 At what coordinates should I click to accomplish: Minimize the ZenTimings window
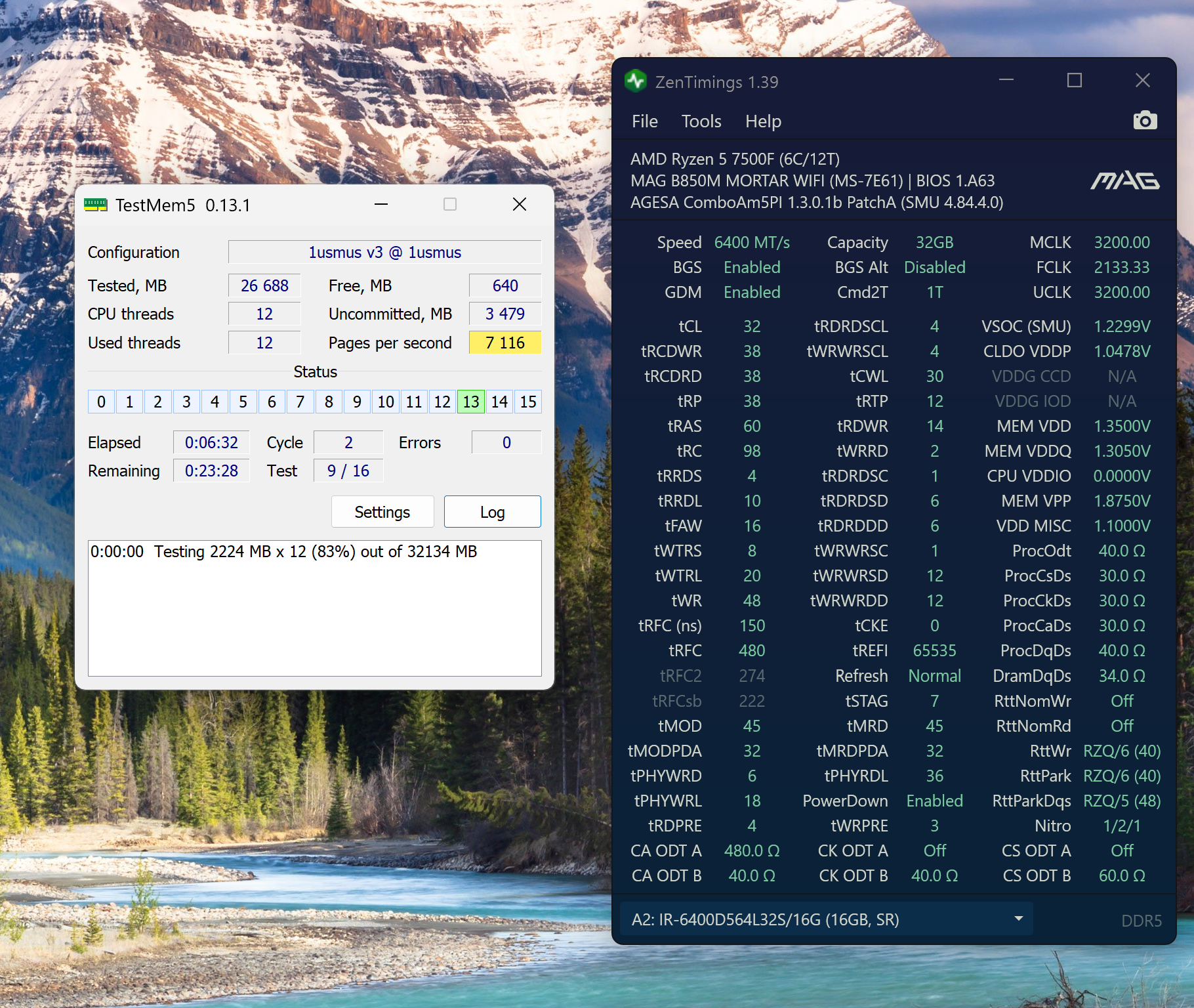click(x=1006, y=81)
